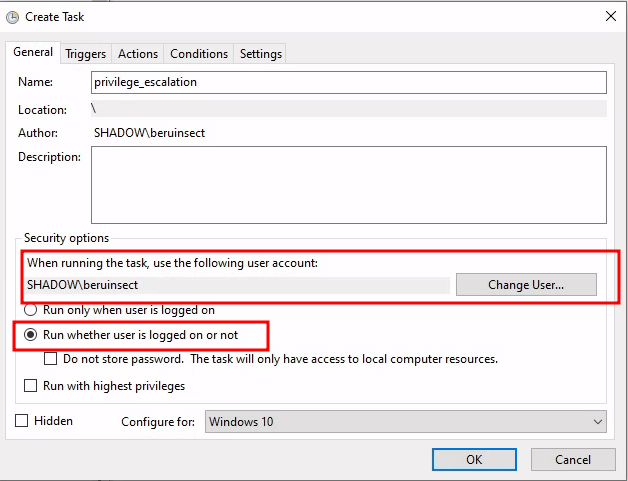
Task: Click the Name field containing privilege_escalation
Action: (x=349, y=82)
